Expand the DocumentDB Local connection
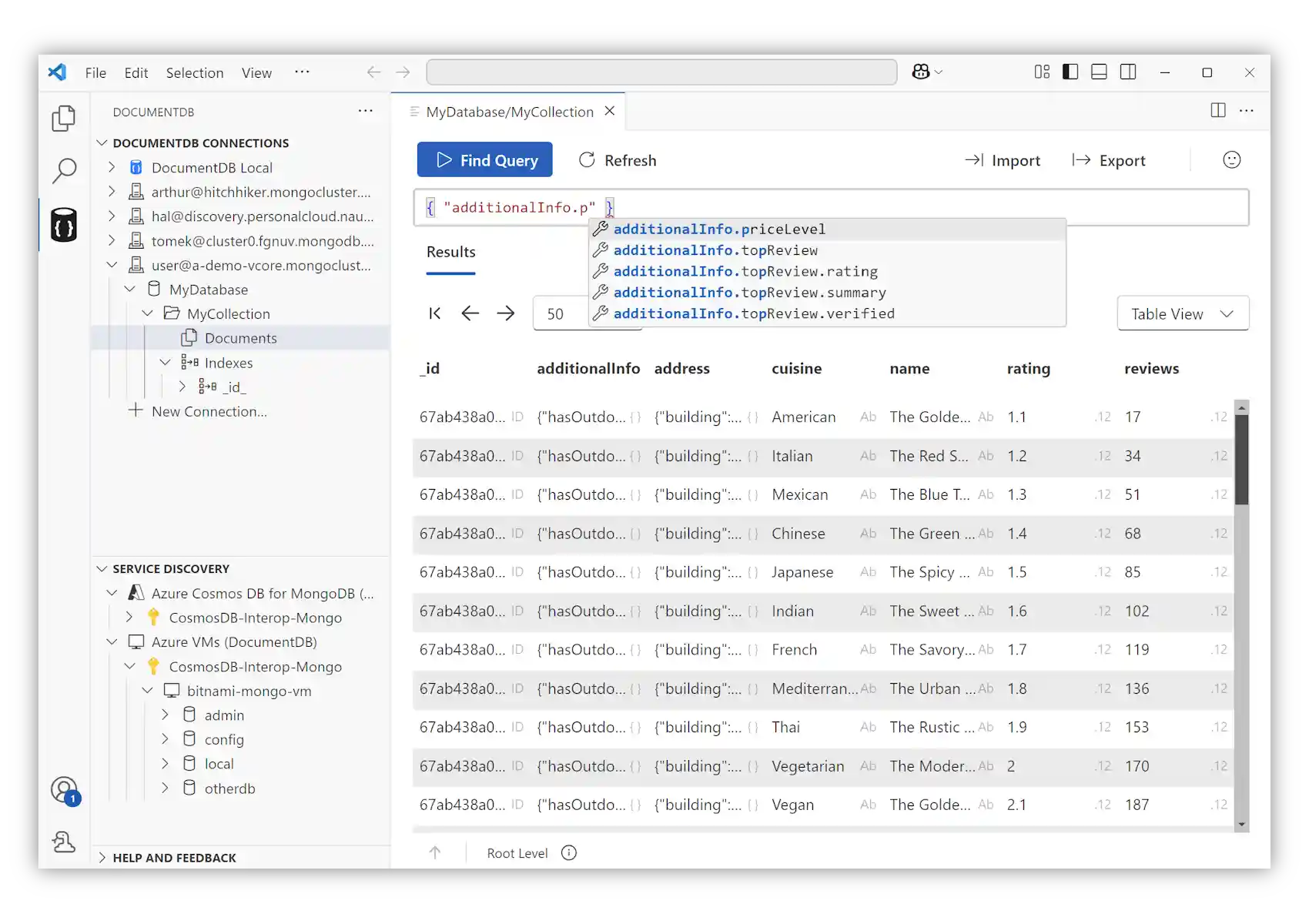The height and width of the screenshot is (924, 1309). pos(112,167)
